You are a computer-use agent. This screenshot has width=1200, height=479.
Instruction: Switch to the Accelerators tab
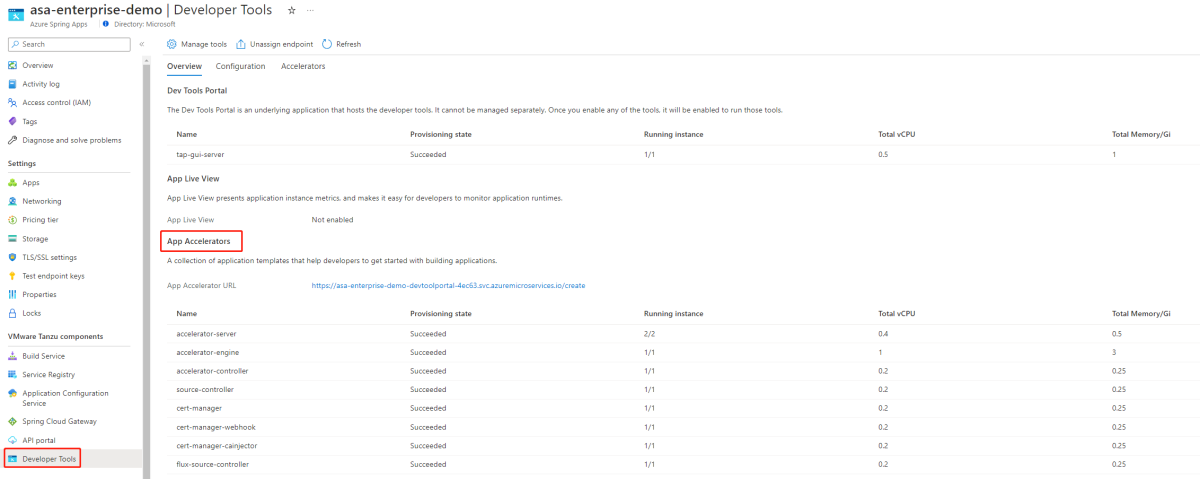(x=303, y=66)
